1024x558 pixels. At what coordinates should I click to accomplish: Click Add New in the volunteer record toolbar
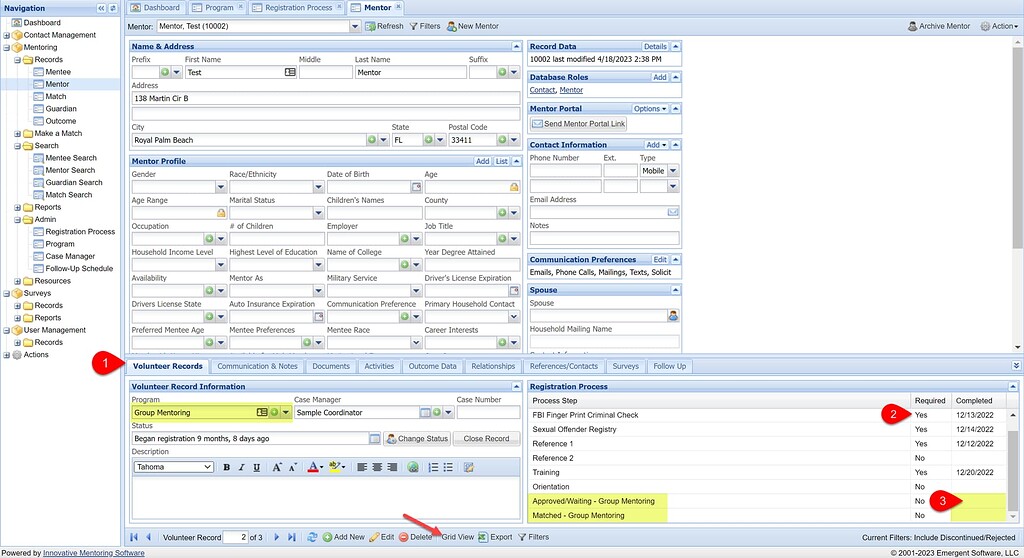click(328, 537)
